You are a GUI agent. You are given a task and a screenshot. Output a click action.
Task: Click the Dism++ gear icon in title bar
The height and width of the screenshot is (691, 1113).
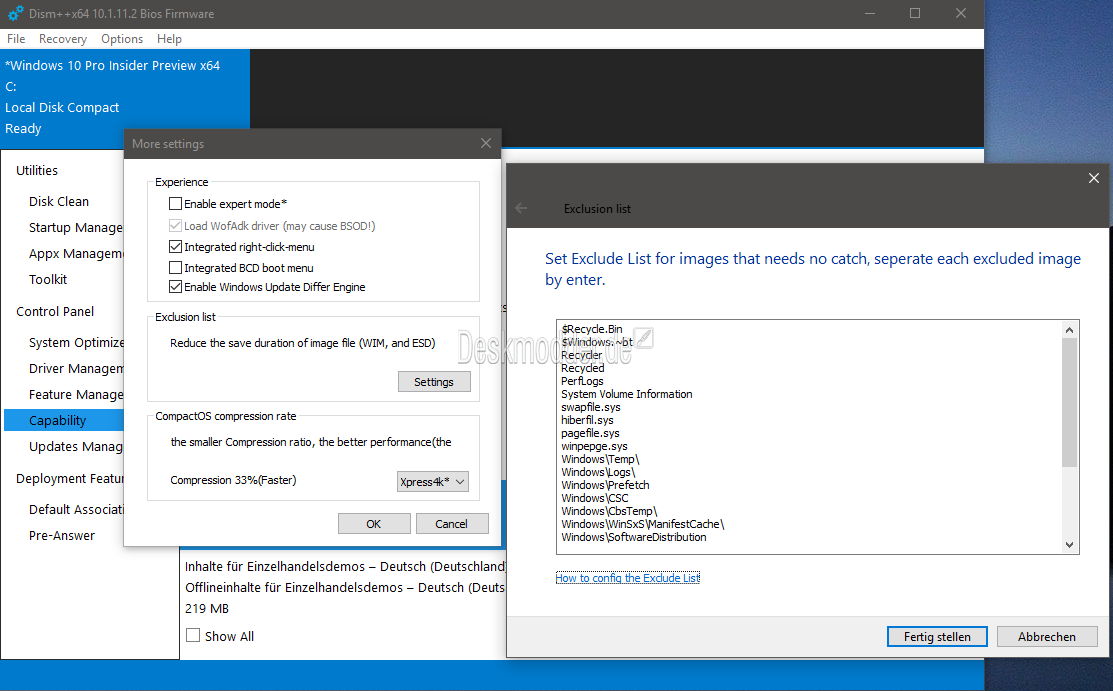coord(15,13)
